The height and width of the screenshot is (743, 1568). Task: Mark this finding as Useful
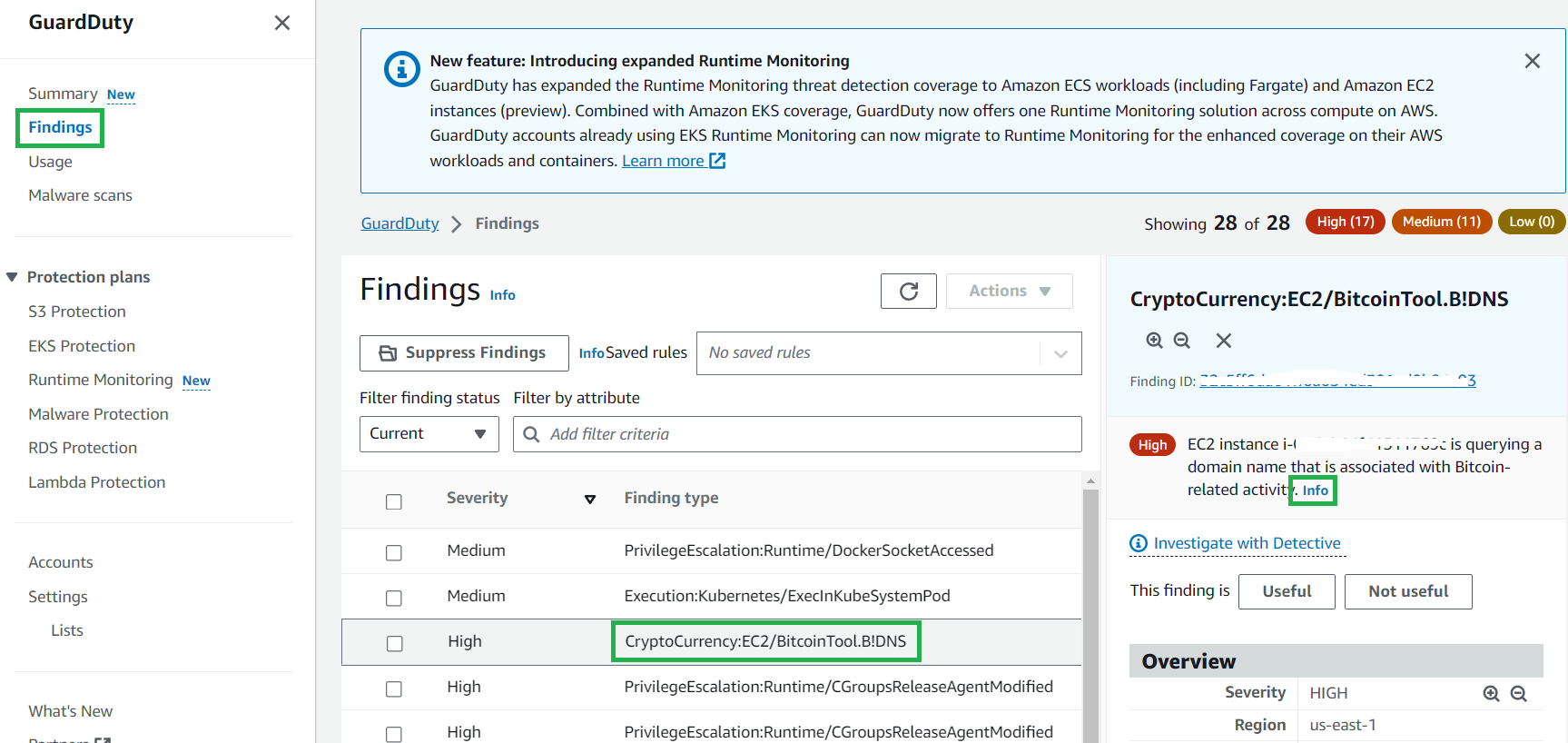1287,591
